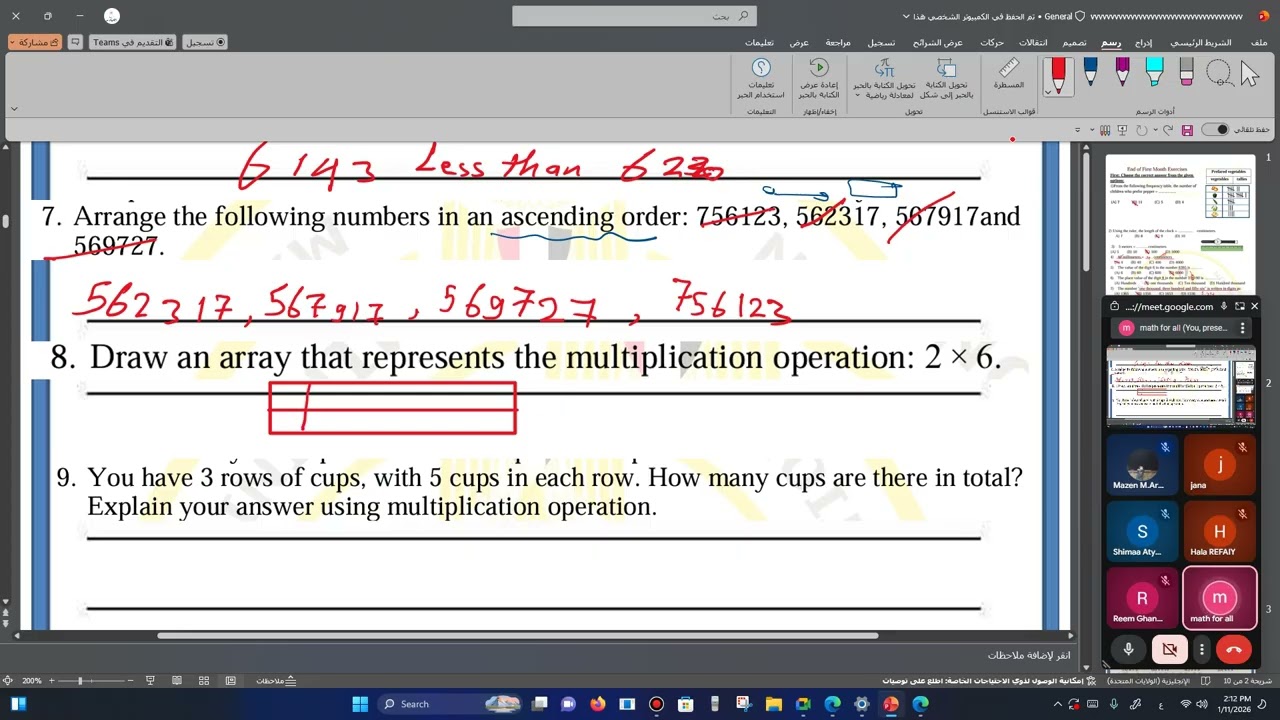
Task: Toggle AutoSave (حفظ تلقائي) switch
Action: 1214,130
